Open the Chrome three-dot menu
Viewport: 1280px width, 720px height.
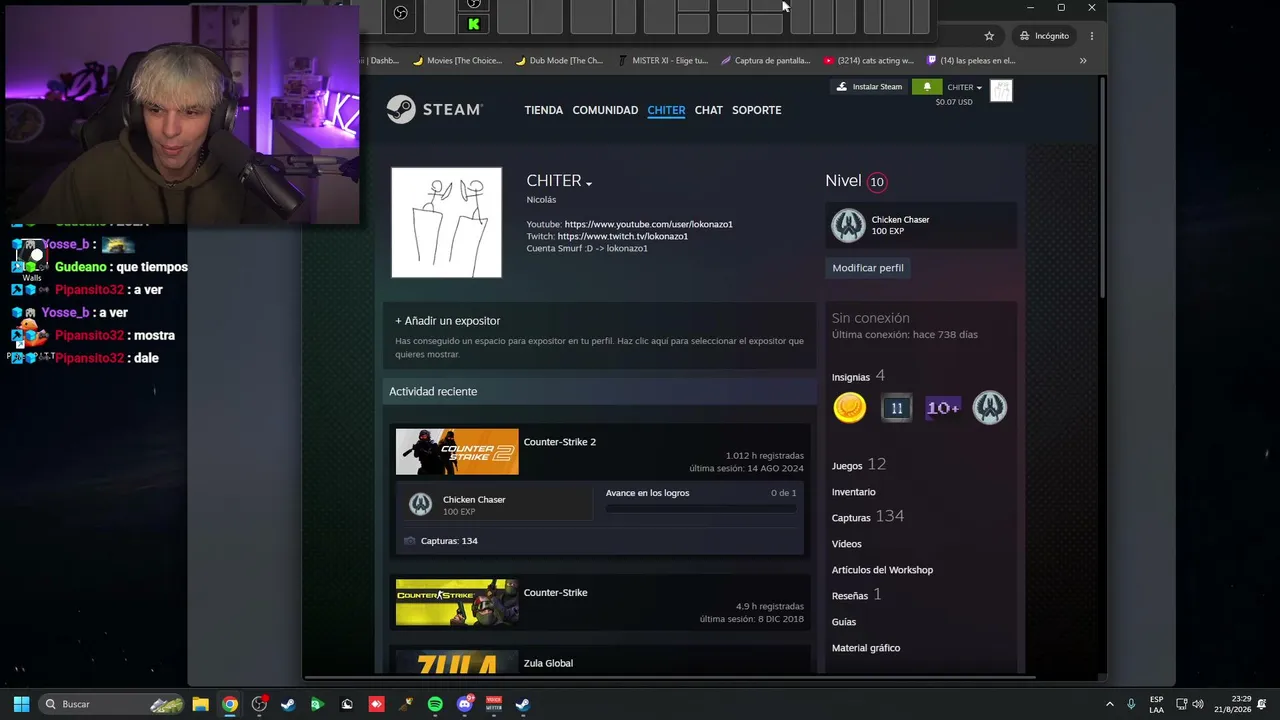[1092, 36]
